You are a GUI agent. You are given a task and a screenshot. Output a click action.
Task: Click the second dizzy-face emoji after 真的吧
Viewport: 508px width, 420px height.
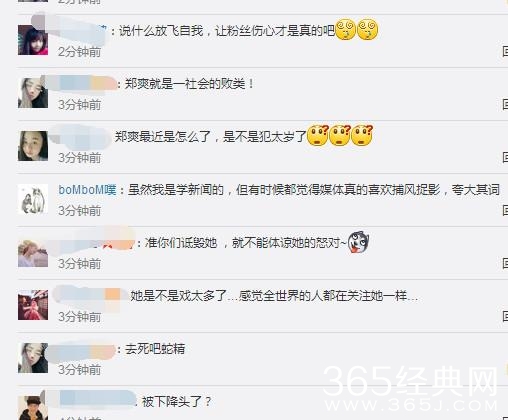pos(367,29)
